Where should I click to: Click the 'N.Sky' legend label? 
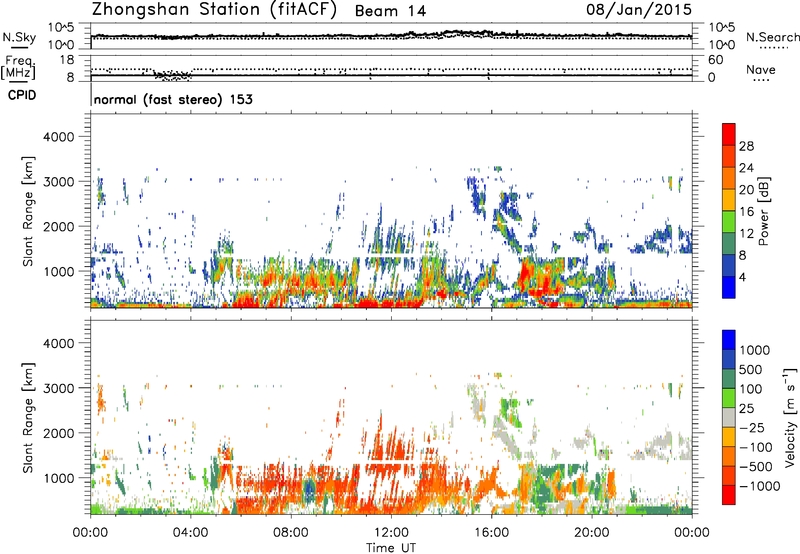click(19, 37)
